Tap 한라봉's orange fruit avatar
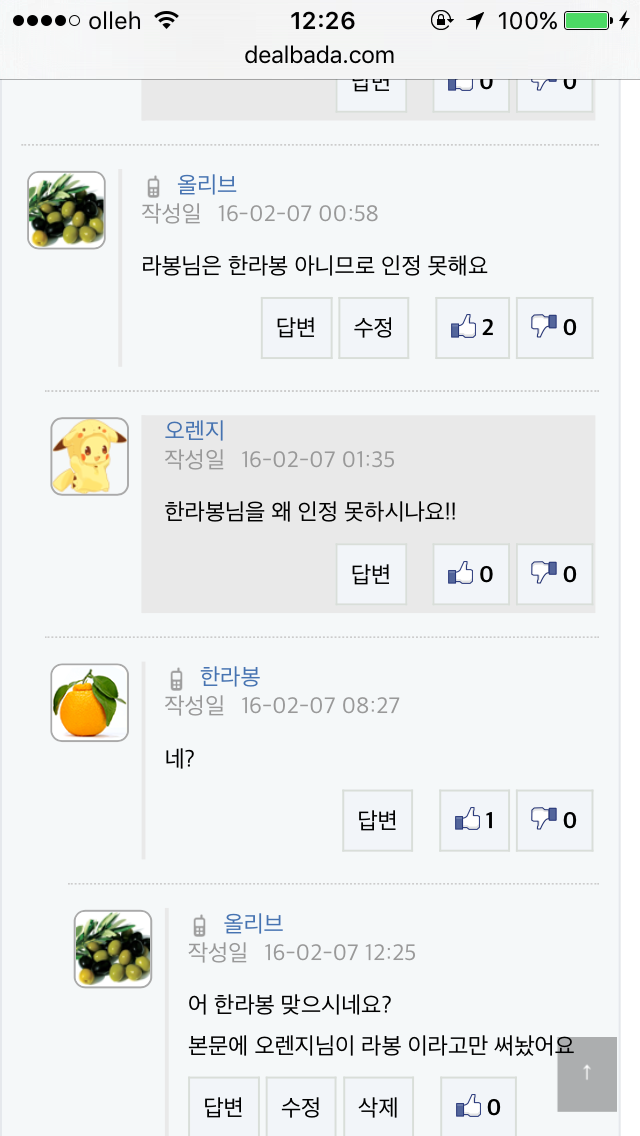This screenshot has height=1136, width=640. click(x=90, y=703)
